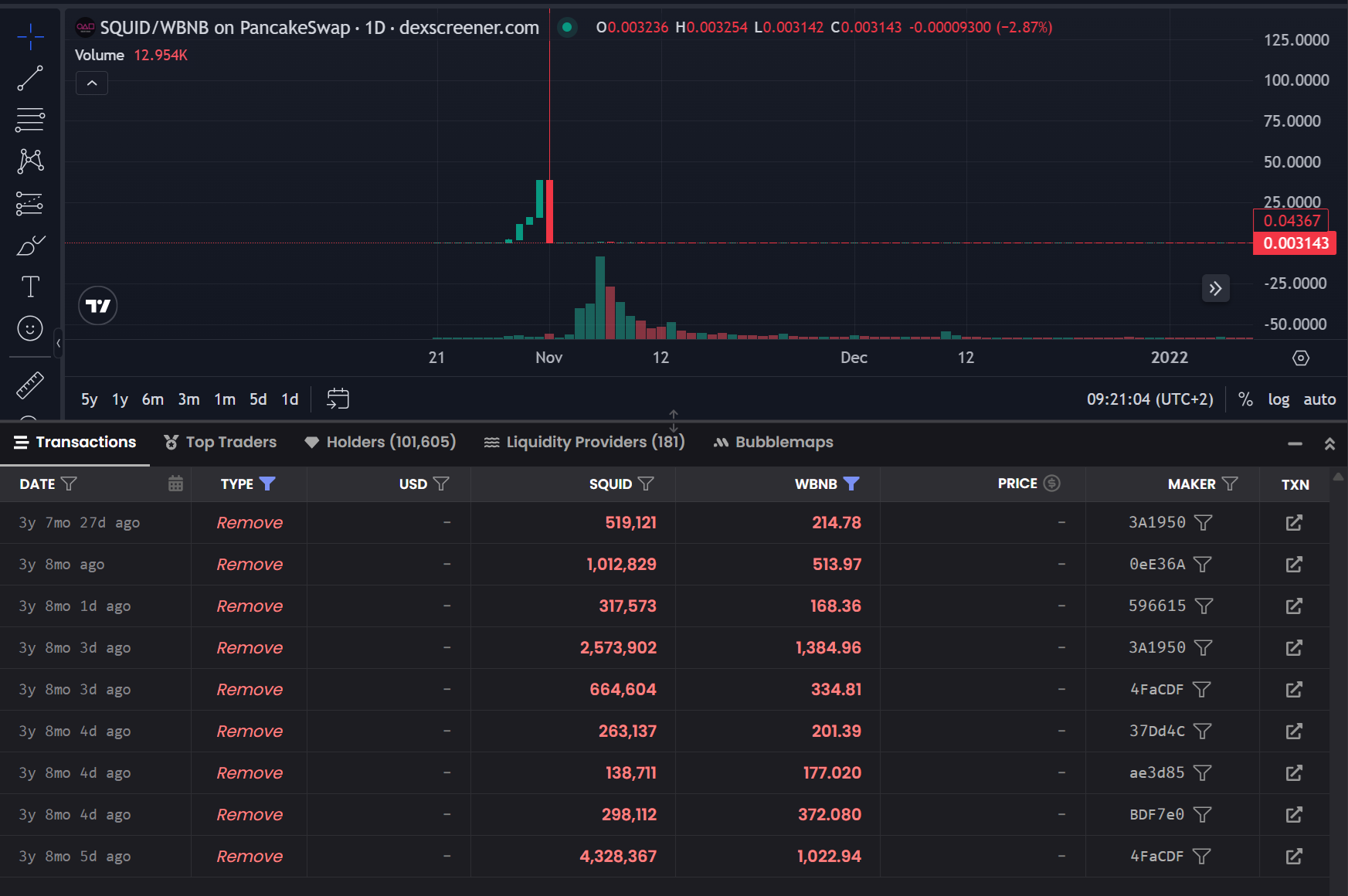Select the ruler measure tool
Image resolution: width=1348 pixels, height=896 pixels.
(x=30, y=385)
